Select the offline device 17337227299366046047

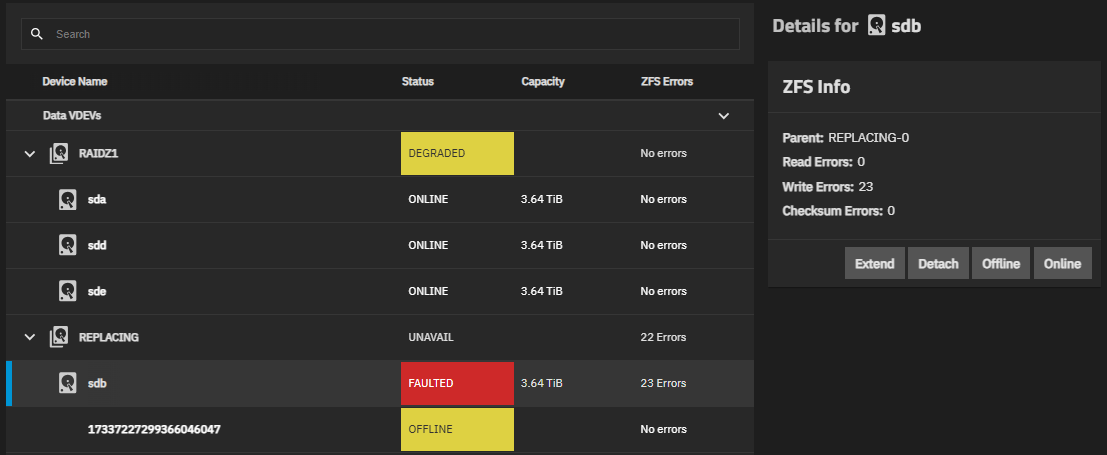(154, 429)
